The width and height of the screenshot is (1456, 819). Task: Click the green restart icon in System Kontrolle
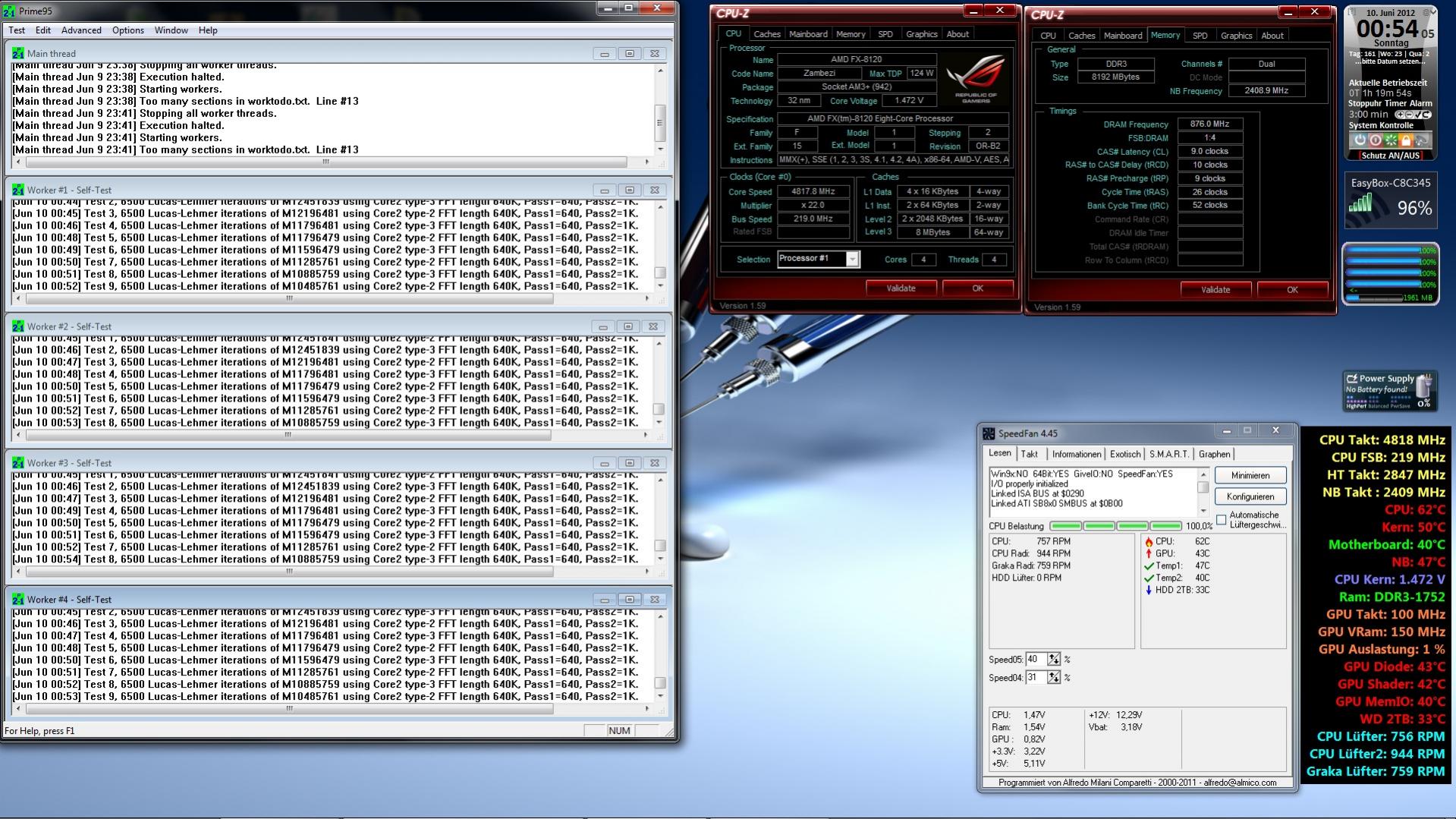coord(1391,140)
